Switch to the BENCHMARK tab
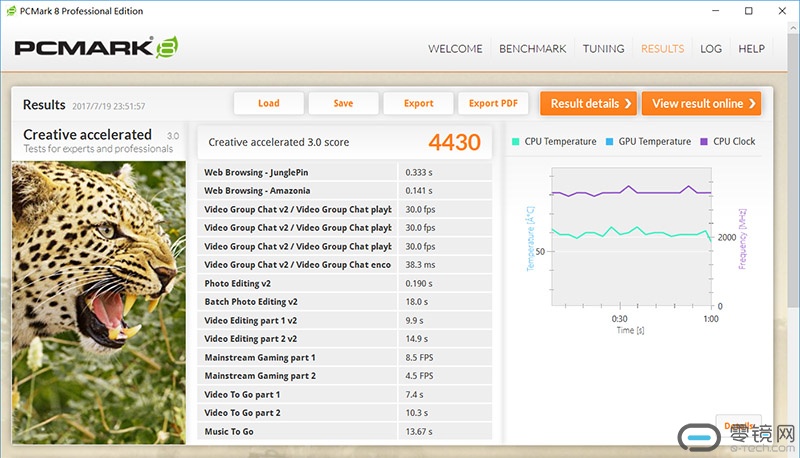Viewport: 800px width, 458px height. (532, 48)
